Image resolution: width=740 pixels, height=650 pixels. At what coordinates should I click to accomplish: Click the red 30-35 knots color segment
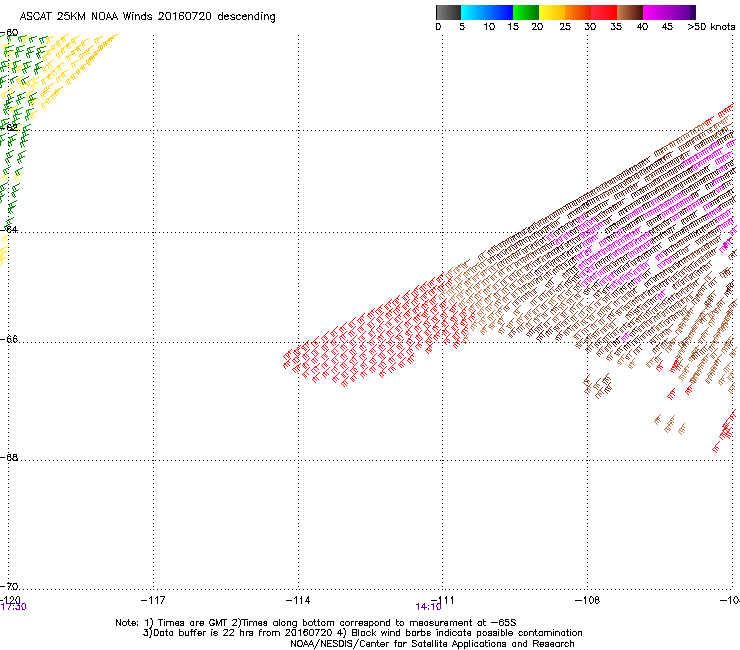tap(604, 12)
